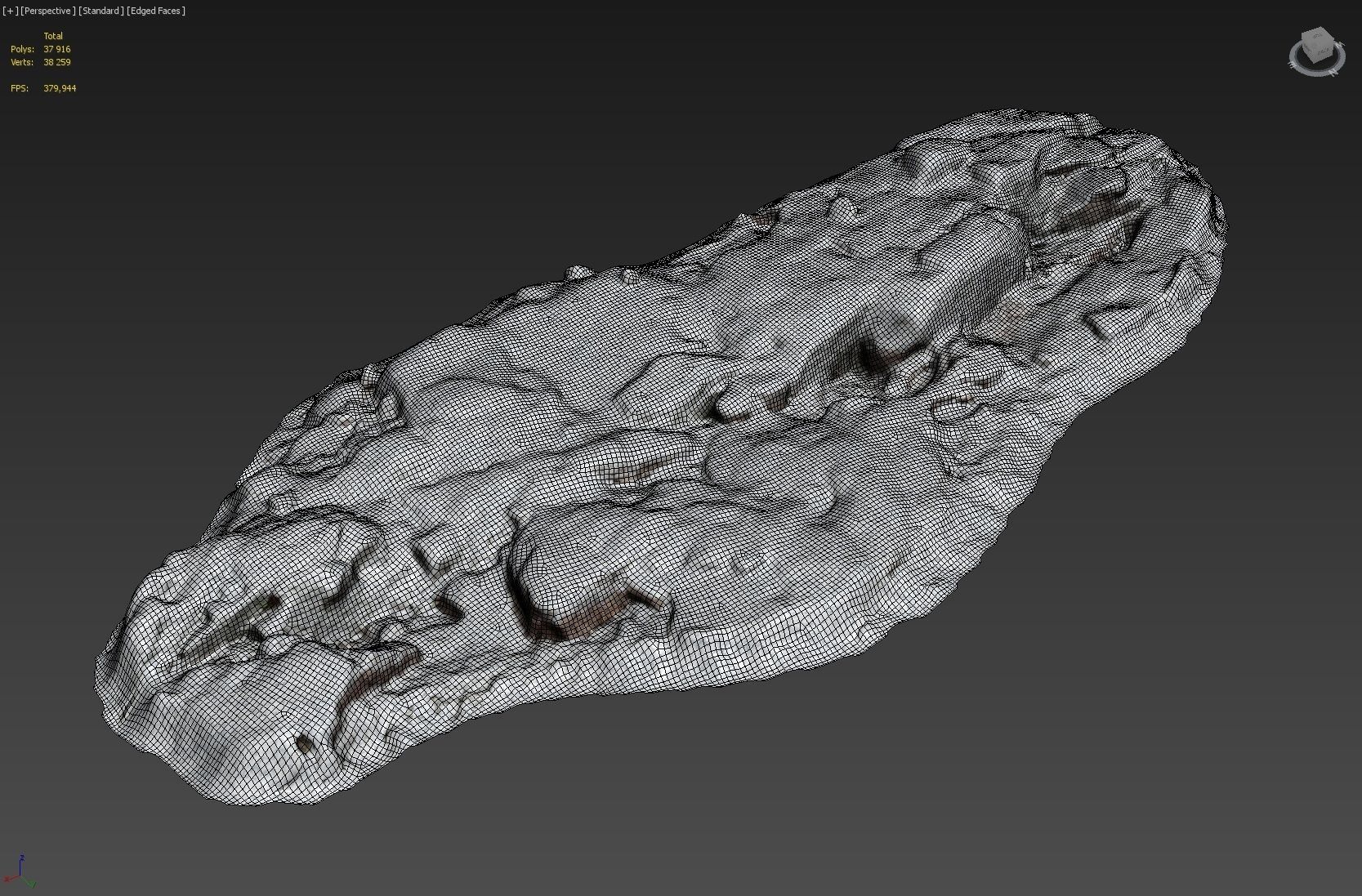Click the Polys: statistics label

coord(22,49)
